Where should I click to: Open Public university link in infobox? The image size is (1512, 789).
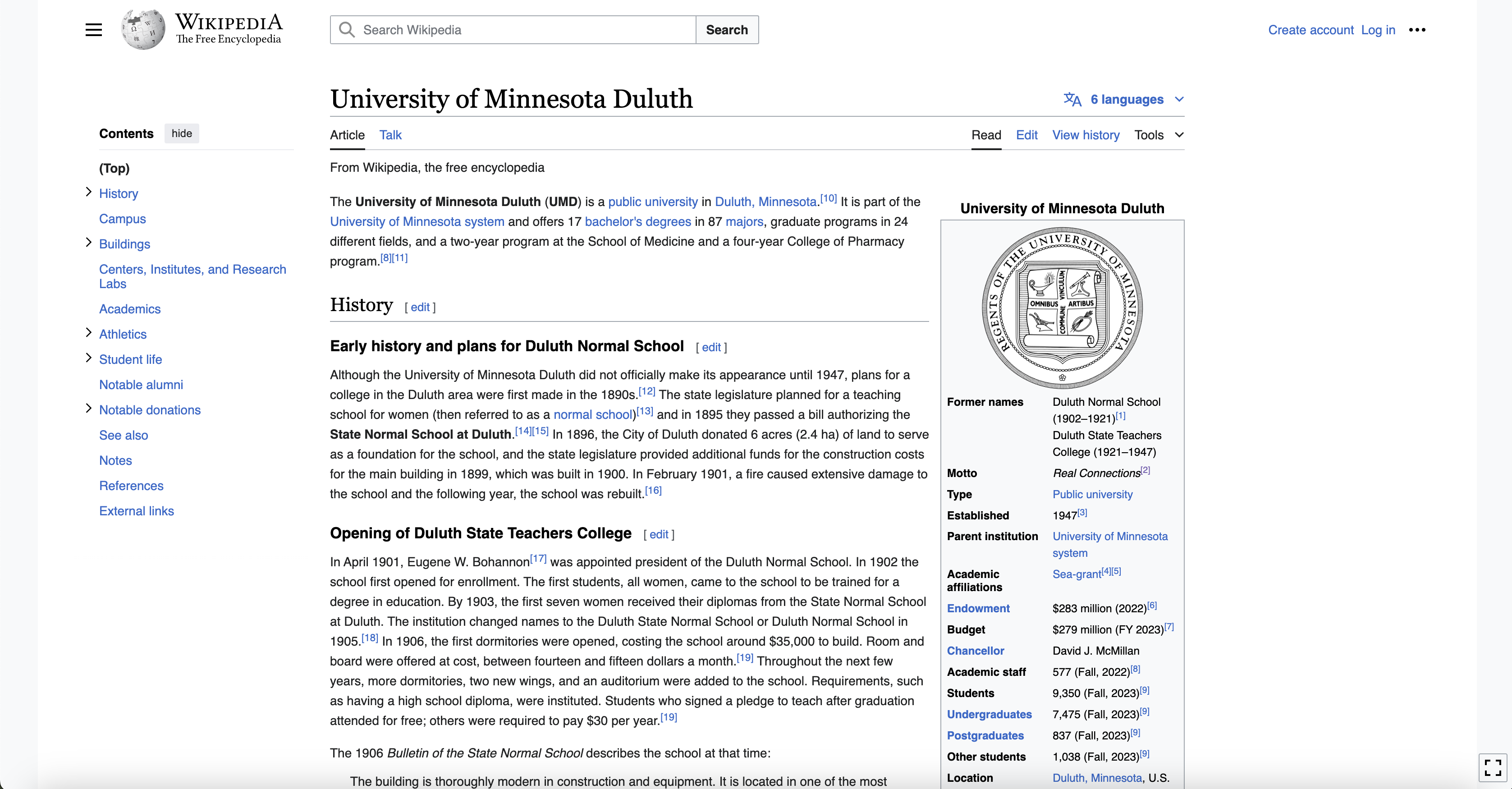(1092, 494)
